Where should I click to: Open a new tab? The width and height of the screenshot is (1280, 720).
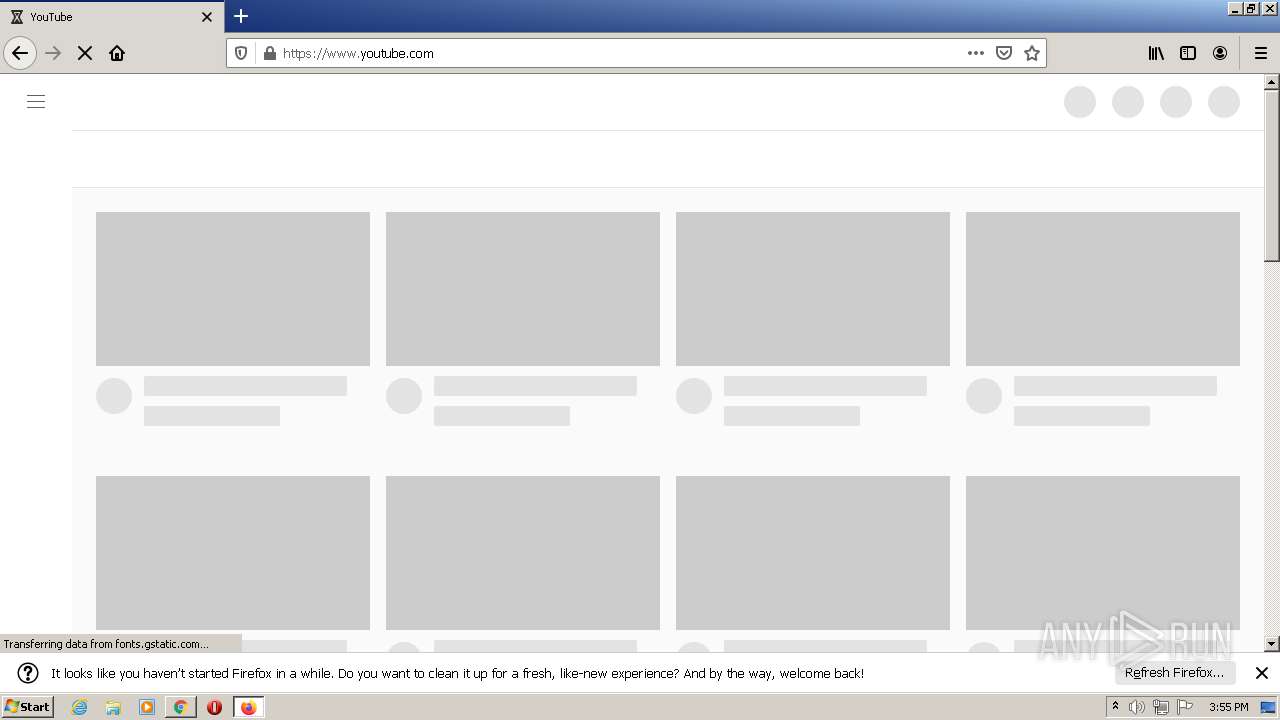point(241,16)
